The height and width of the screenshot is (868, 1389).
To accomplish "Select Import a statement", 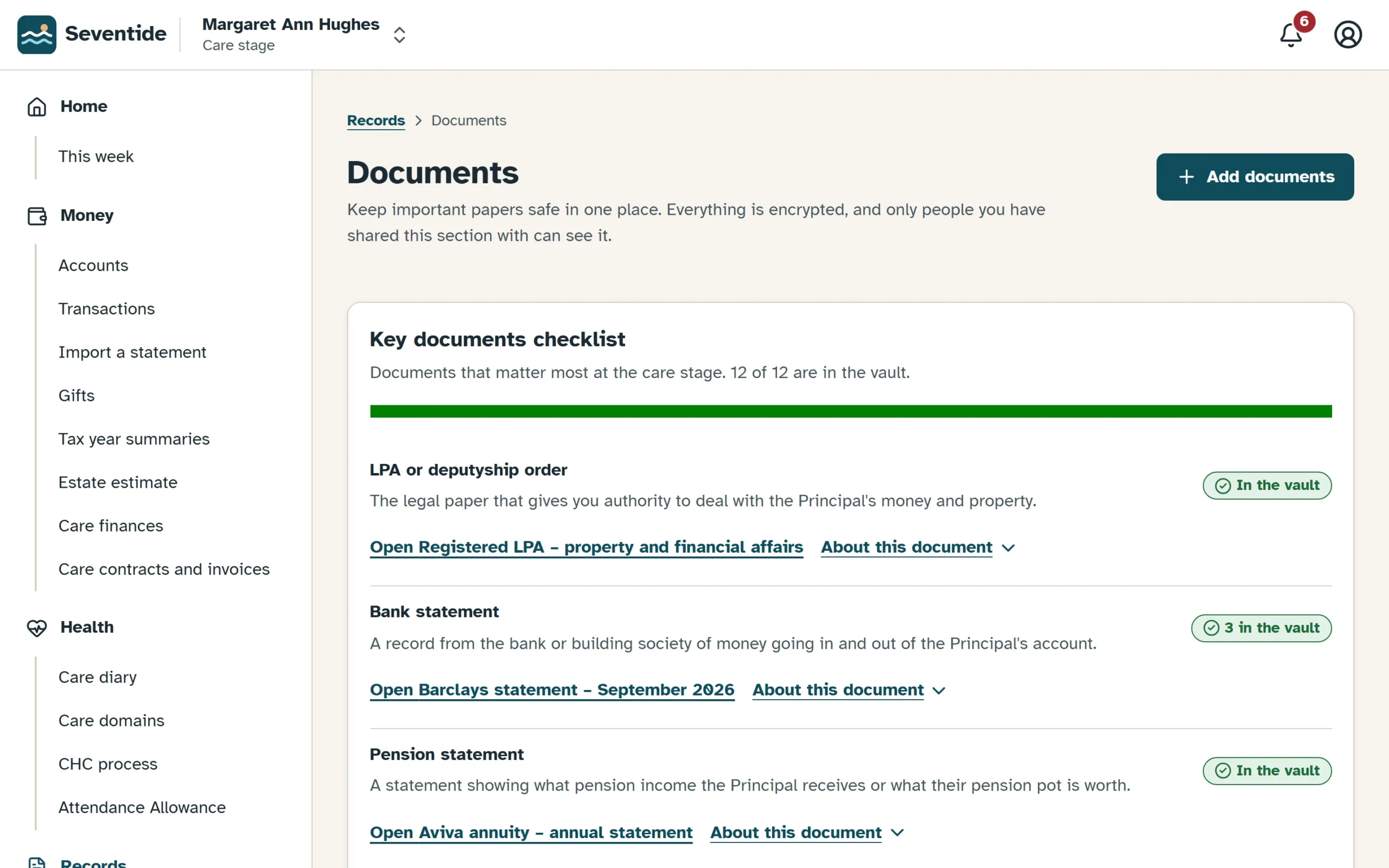I will pyautogui.click(x=132, y=352).
